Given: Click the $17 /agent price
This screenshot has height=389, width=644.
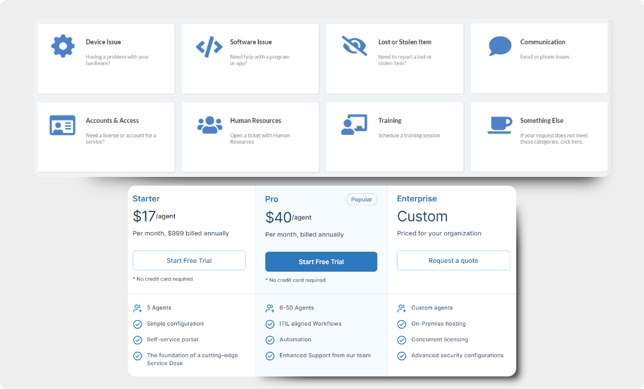Looking at the screenshot, I should 154,216.
